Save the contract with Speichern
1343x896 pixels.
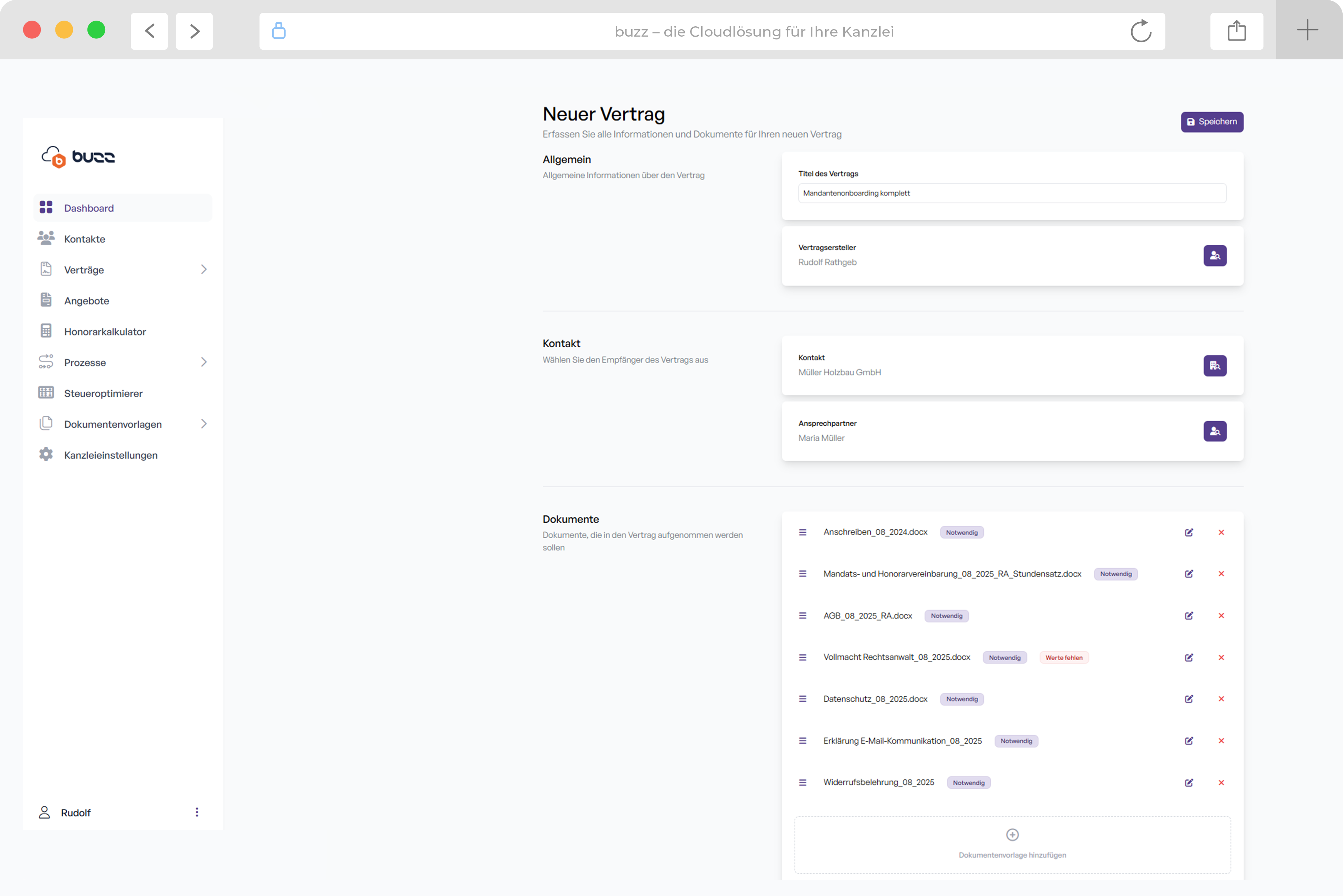click(1212, 122)
